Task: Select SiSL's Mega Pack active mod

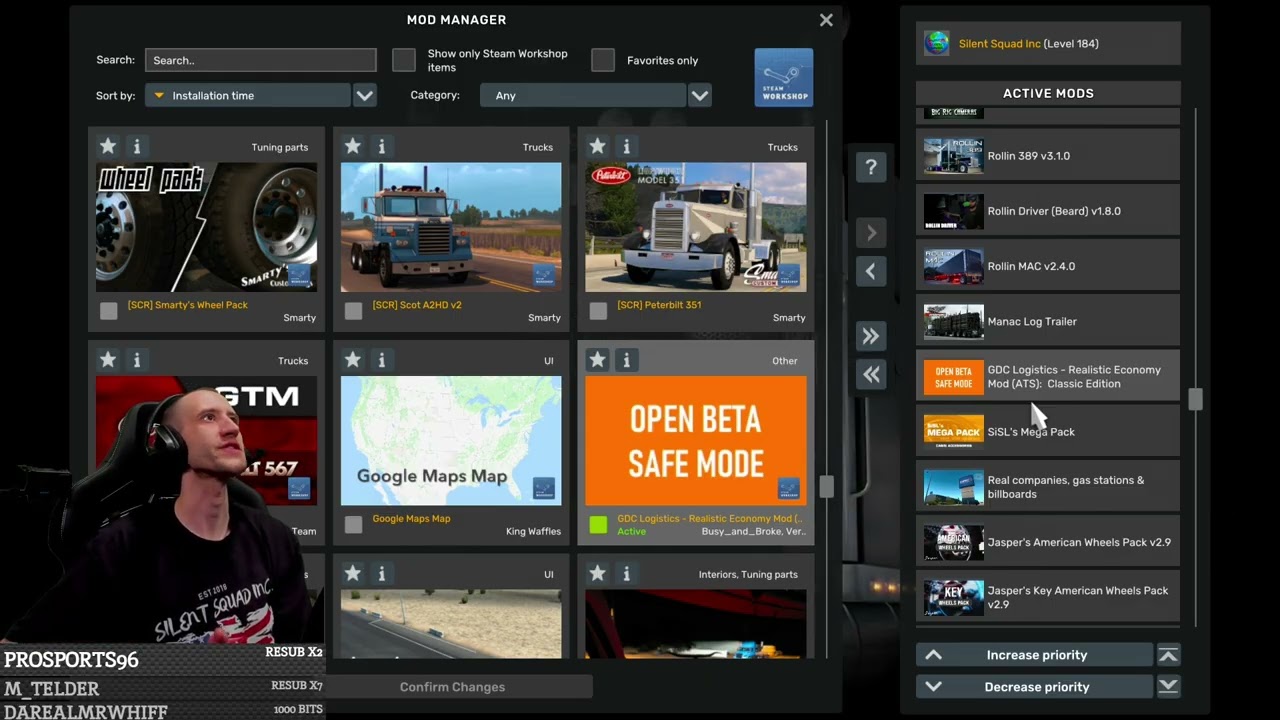Action: pos(1048,431)
